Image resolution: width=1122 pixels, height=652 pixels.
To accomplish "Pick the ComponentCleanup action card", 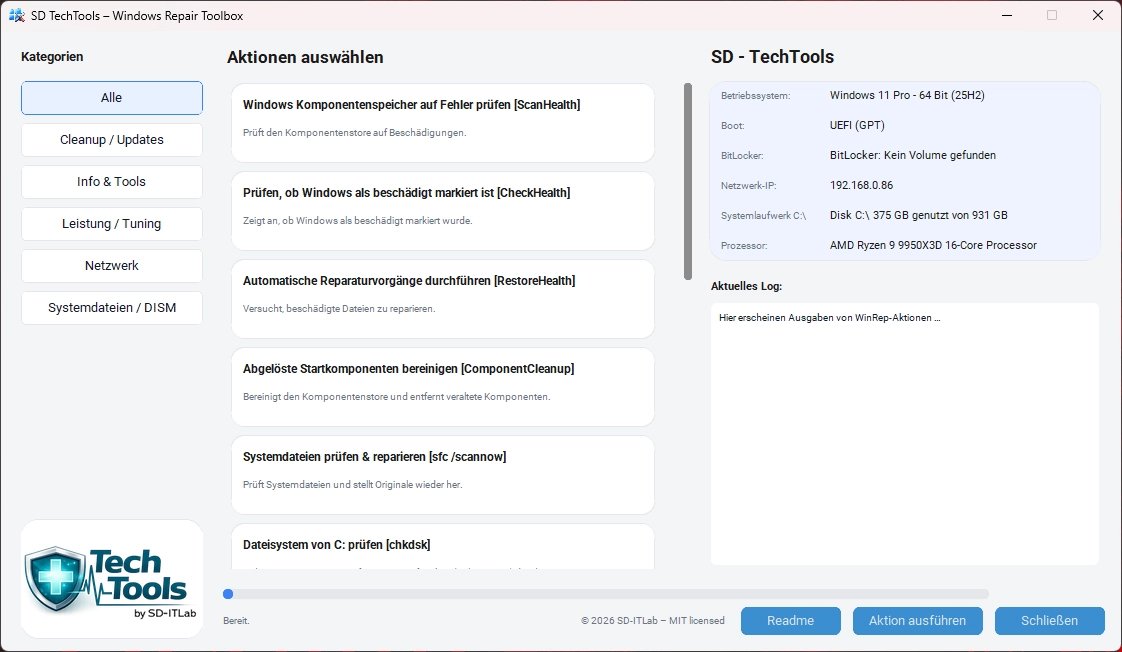I will pyautogui.click(x=442, y=387).
